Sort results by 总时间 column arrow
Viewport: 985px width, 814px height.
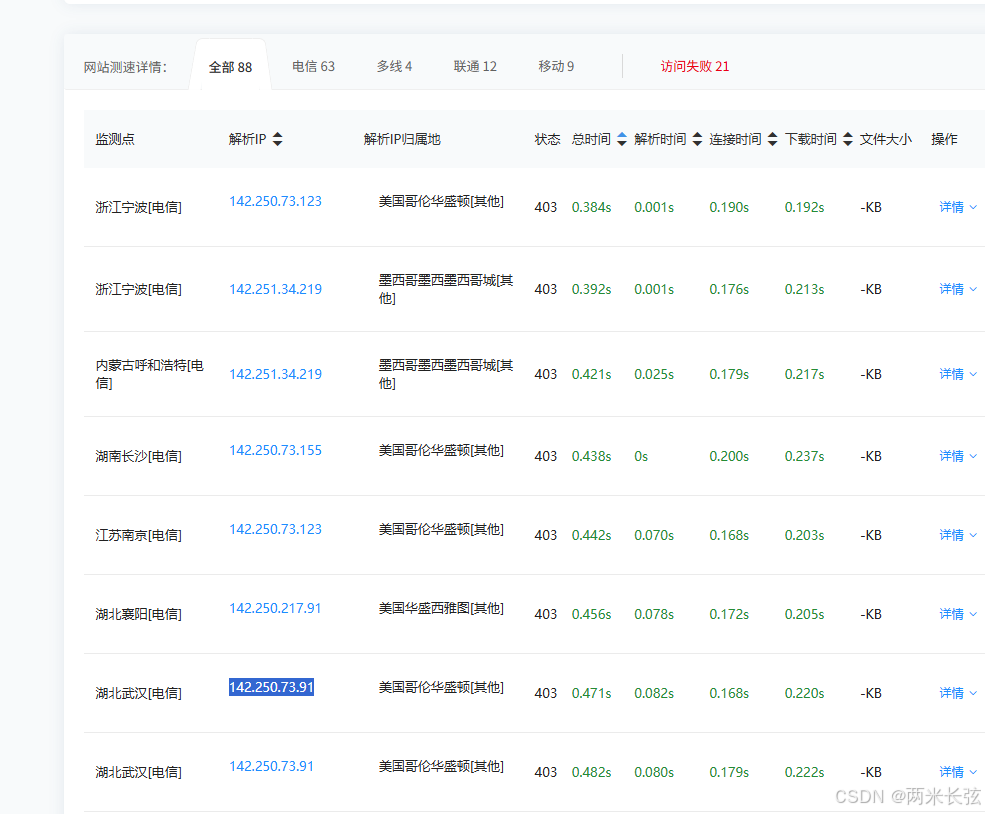click(622, 139)
